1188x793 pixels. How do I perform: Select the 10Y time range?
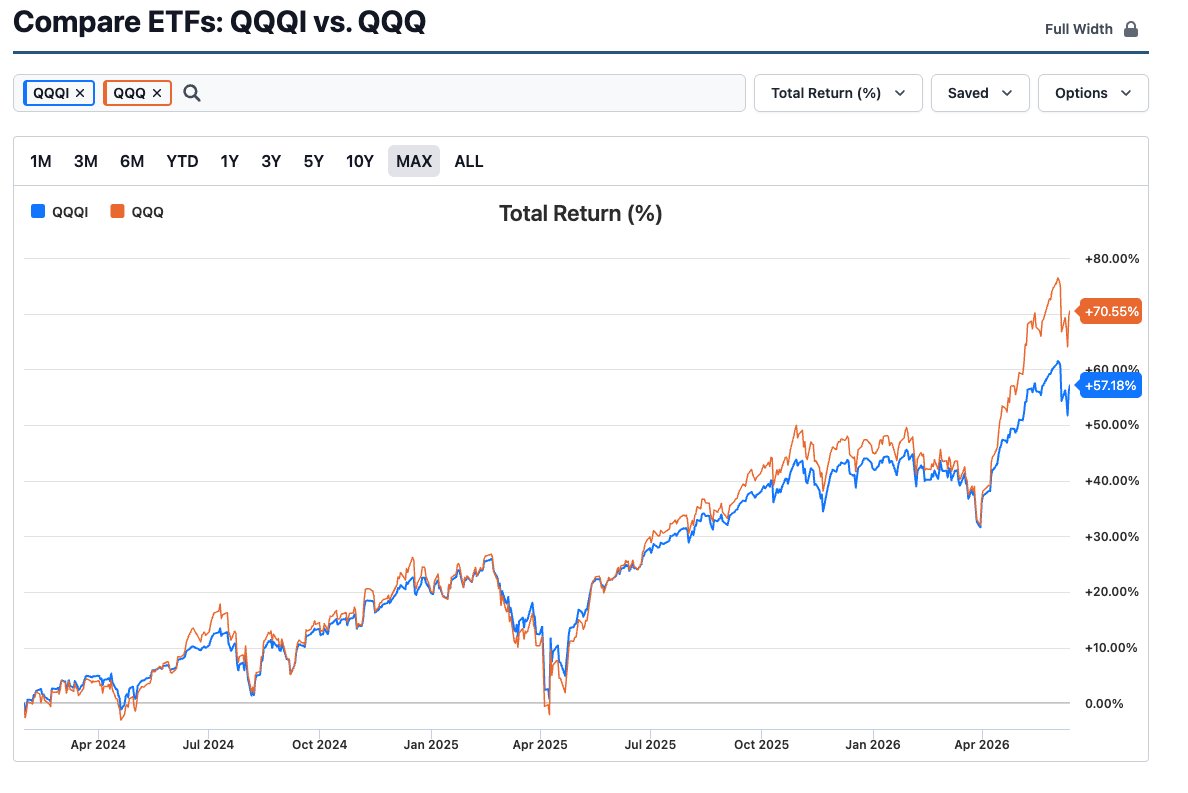pos(360,161)
